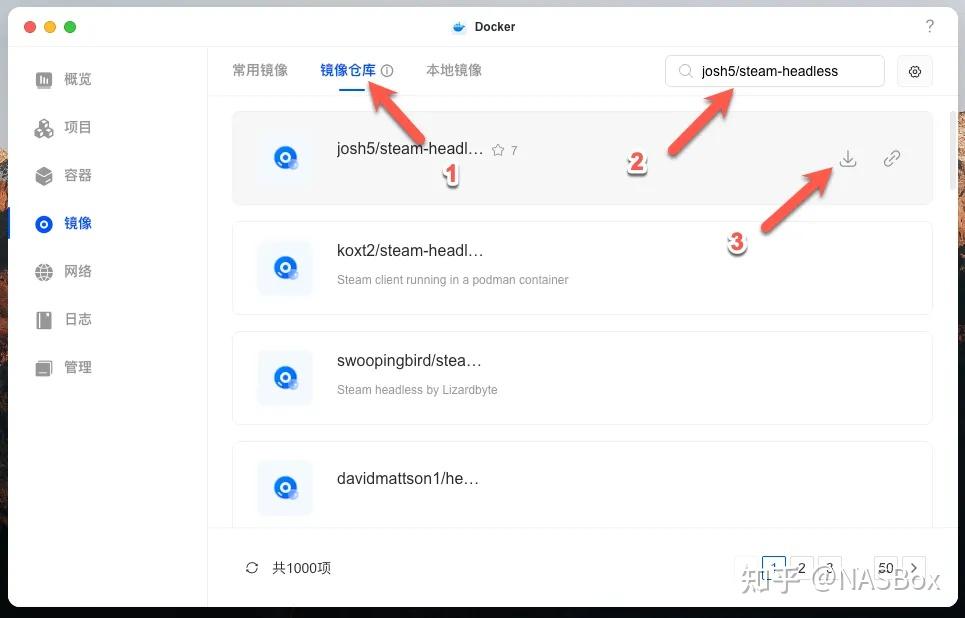Refresh the image list with the refresh icon
Viewport: 965px width, 618px height.
[x=251, y=567]
